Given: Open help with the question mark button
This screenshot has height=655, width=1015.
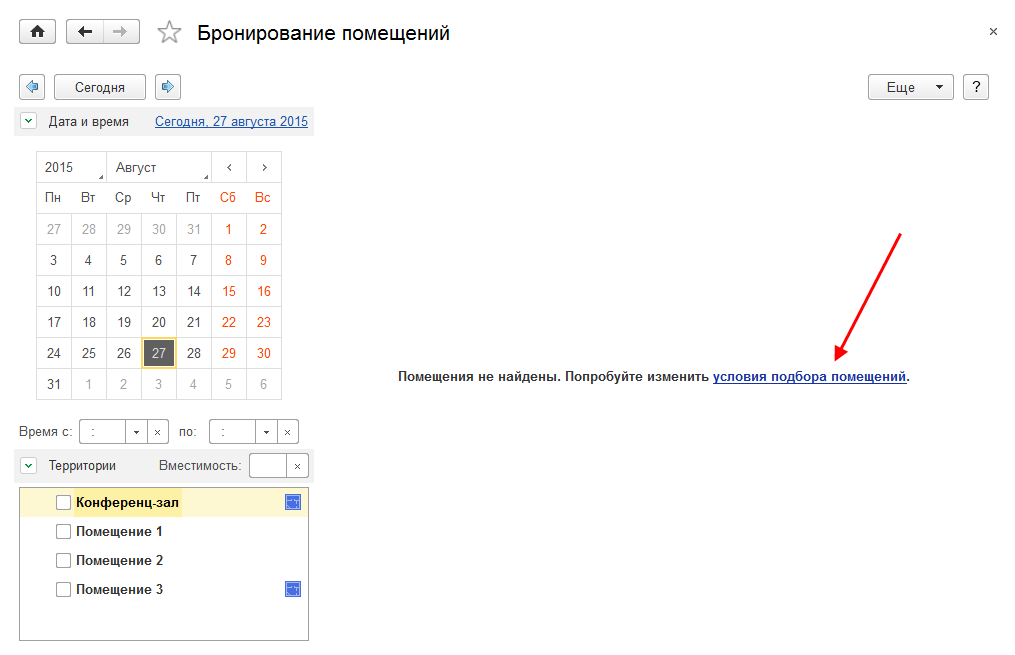Looking at the screenshot, I should [976, 87].
